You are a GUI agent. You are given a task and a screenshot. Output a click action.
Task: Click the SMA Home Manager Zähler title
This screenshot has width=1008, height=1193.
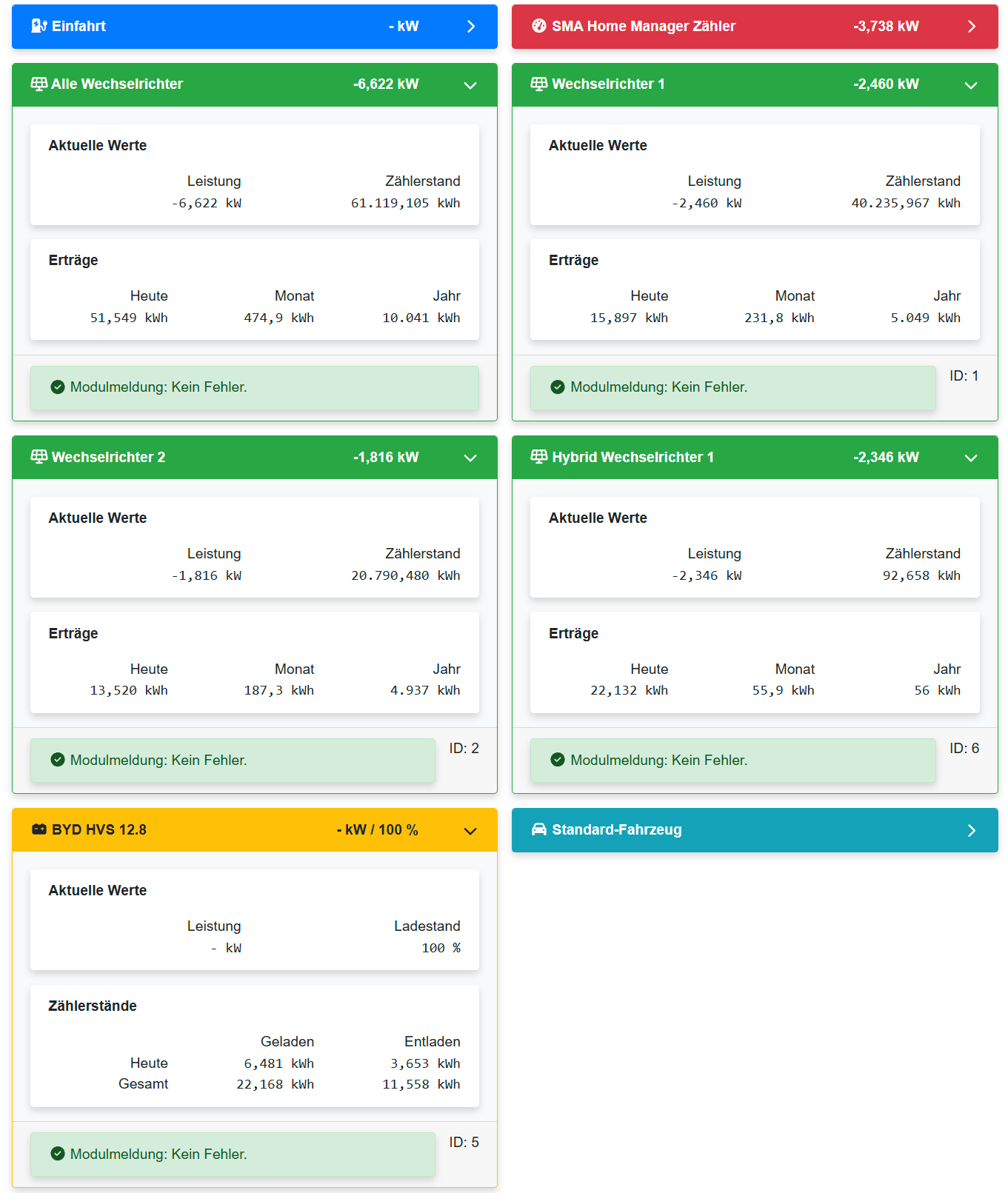643,26
